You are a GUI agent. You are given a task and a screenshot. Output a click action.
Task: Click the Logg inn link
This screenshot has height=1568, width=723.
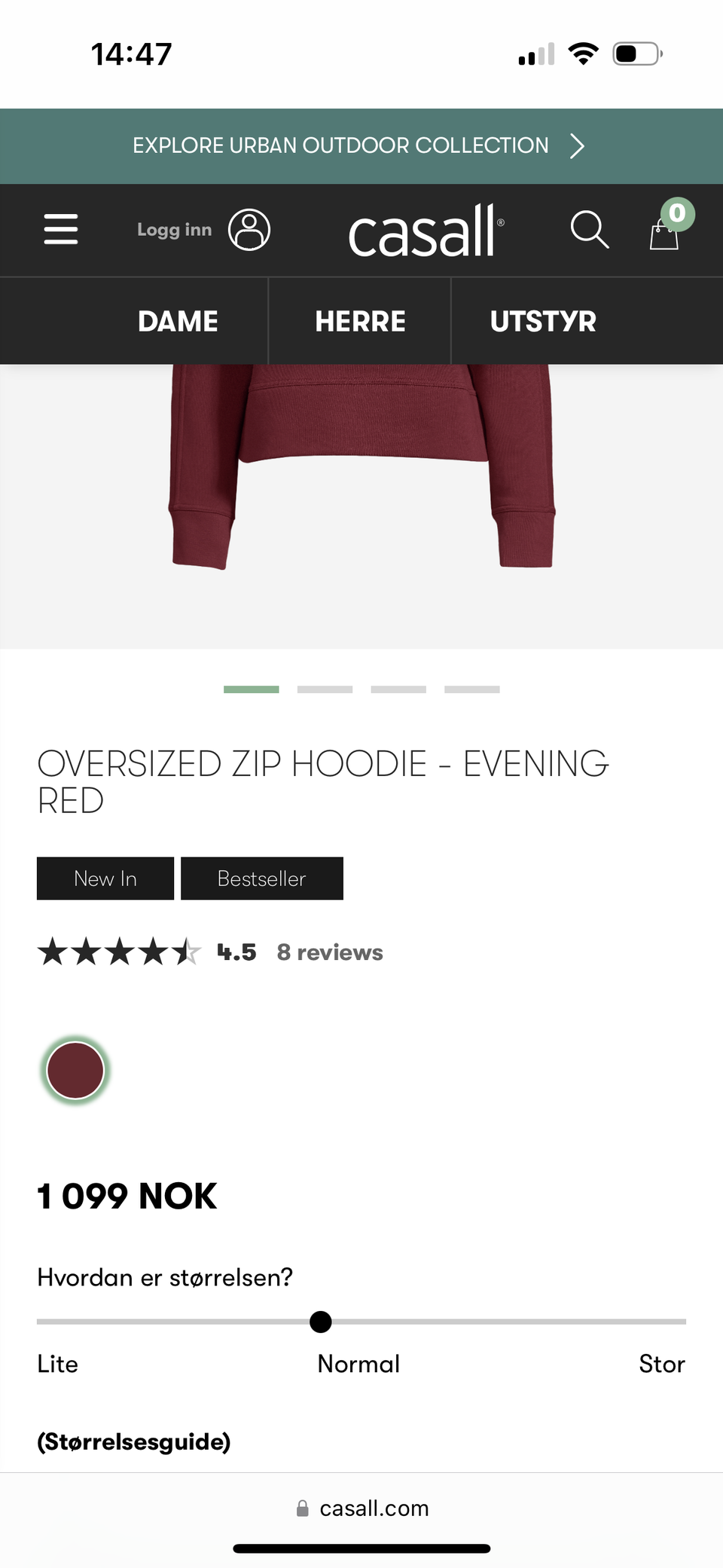point(175,230)
